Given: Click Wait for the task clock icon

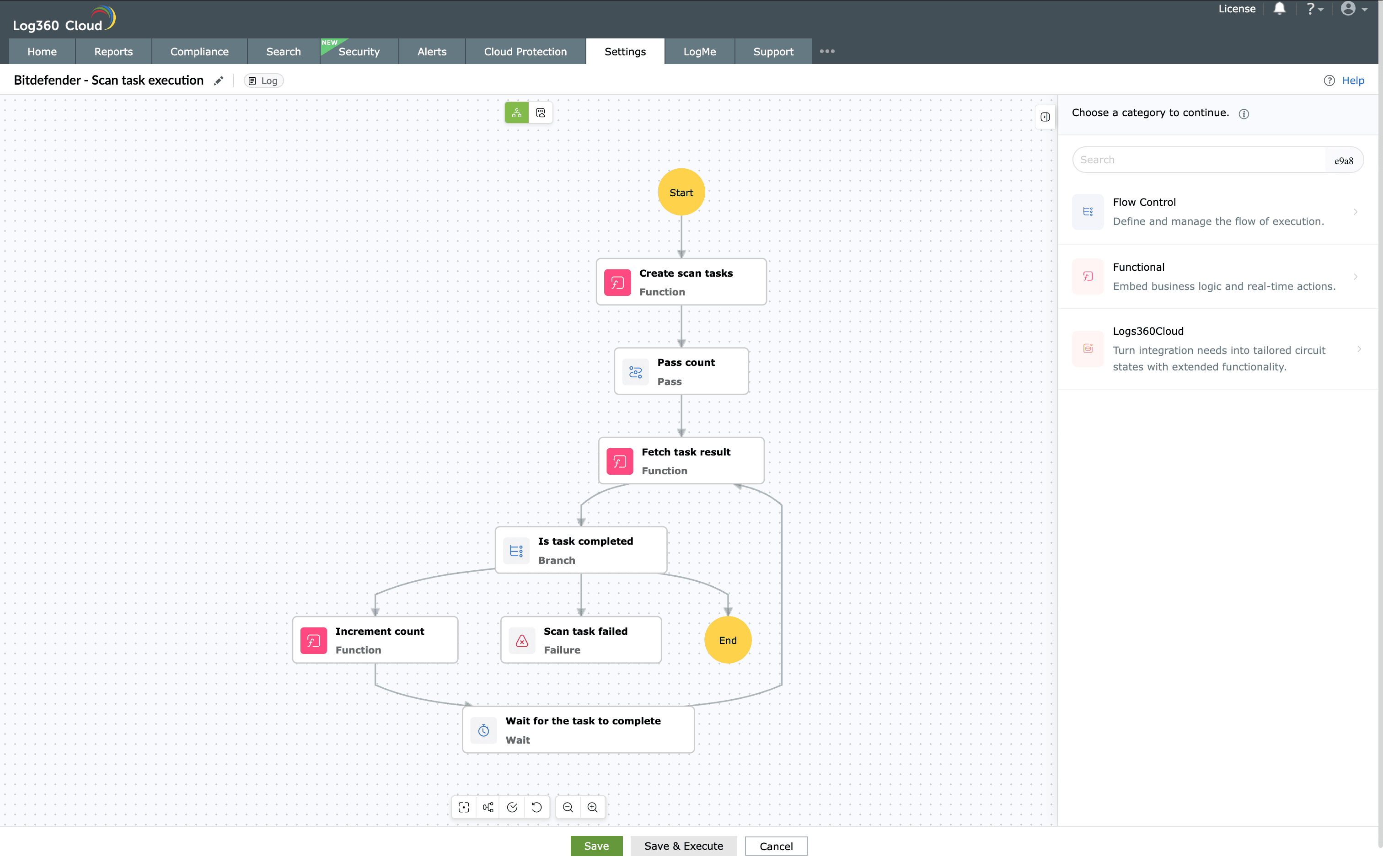Looking at the screenshot, I should (x=483, y=730).
